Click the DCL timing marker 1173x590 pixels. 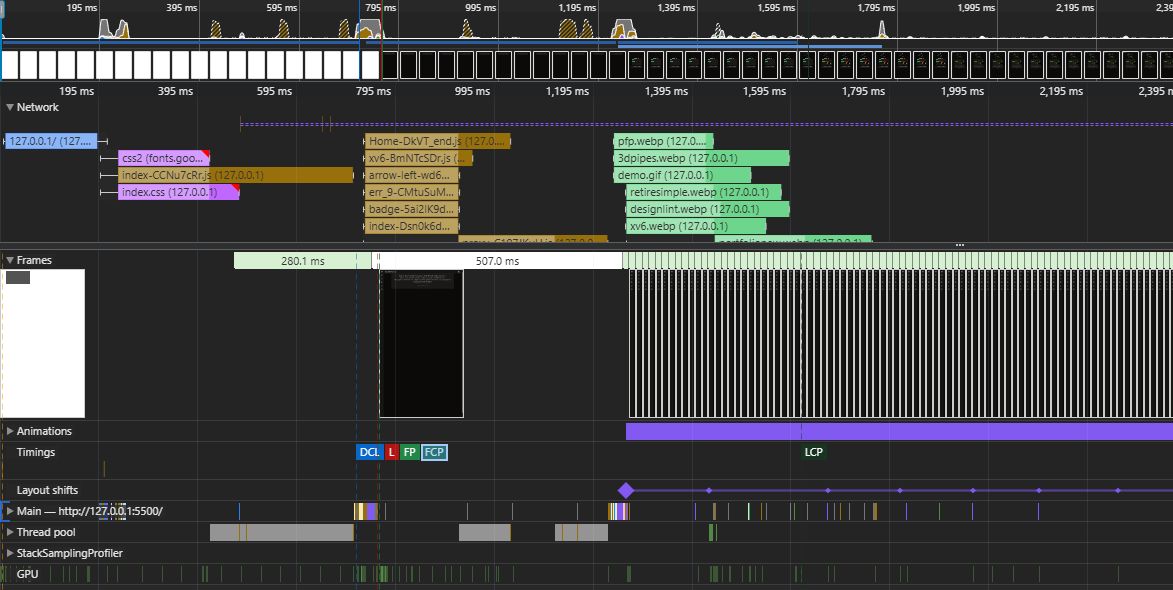tap(369, 452)
